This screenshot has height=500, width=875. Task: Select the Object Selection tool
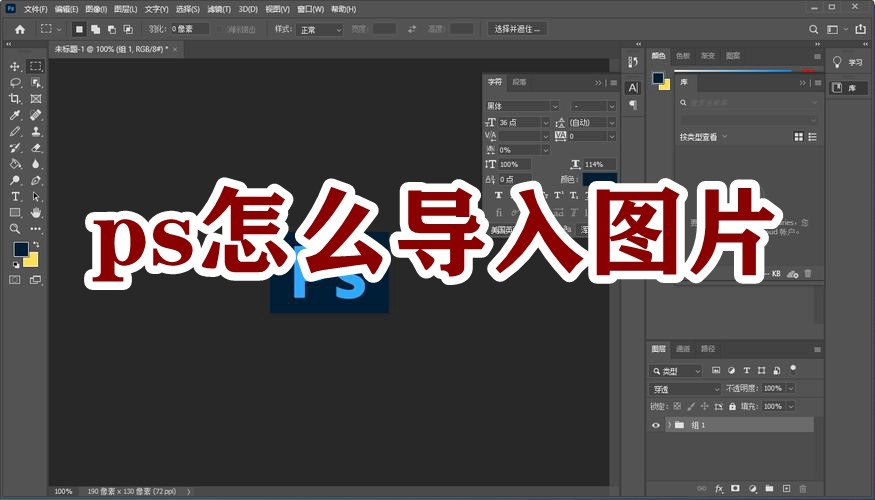pos(36,83)
